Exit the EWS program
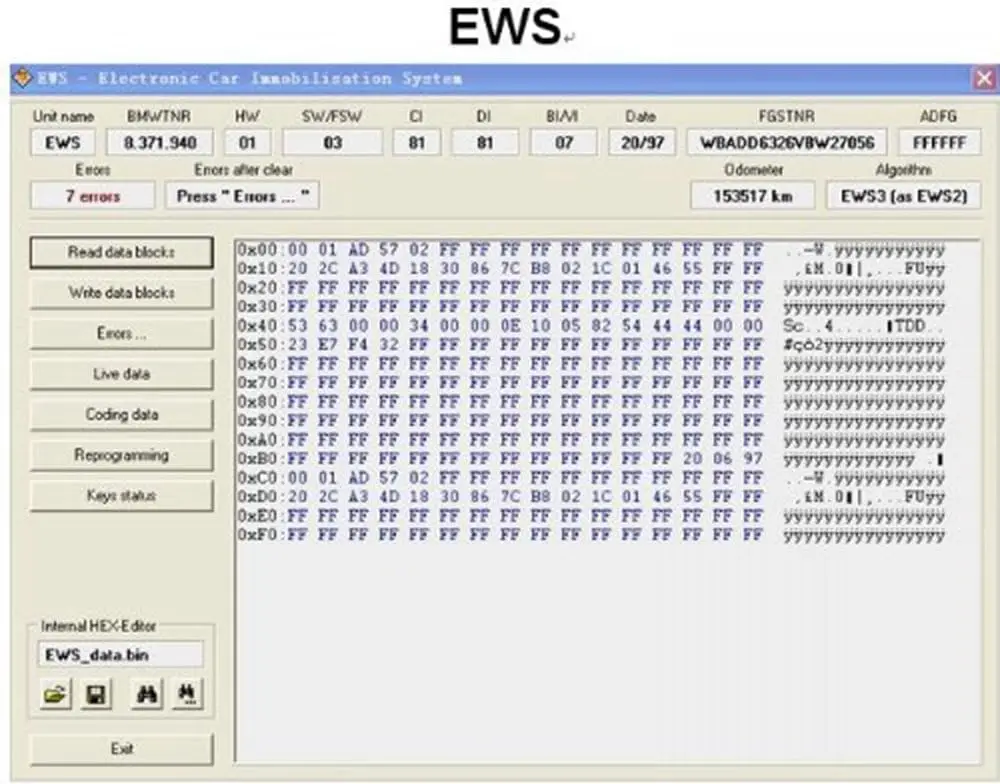 (121, 748)
